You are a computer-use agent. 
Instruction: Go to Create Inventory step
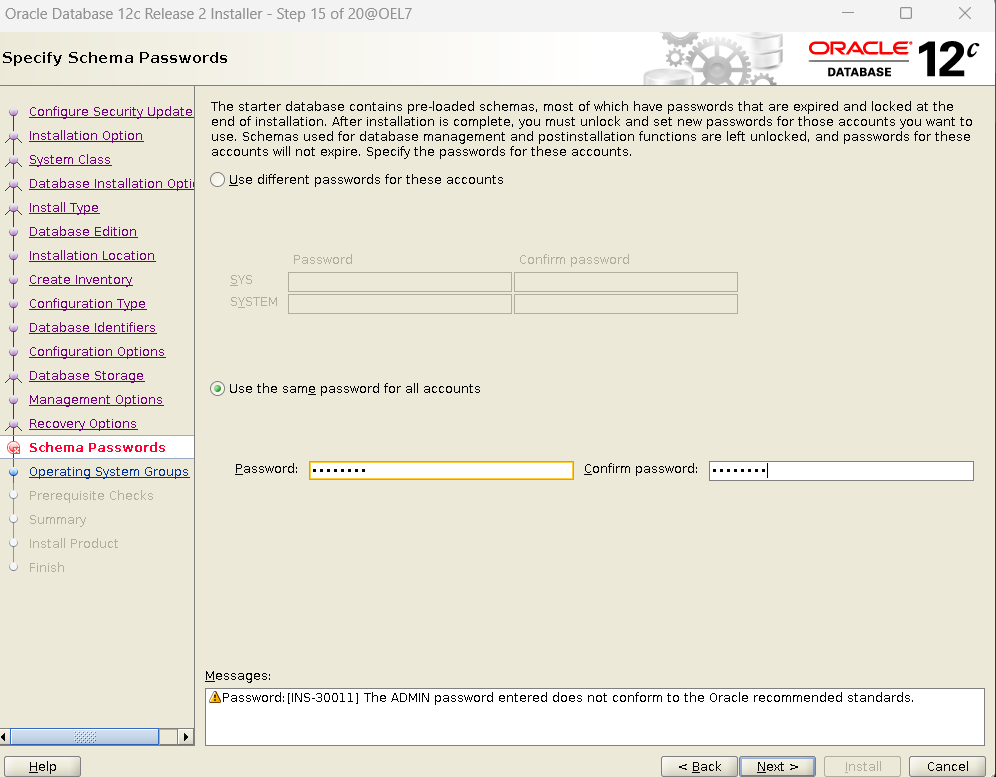point(81,280)
